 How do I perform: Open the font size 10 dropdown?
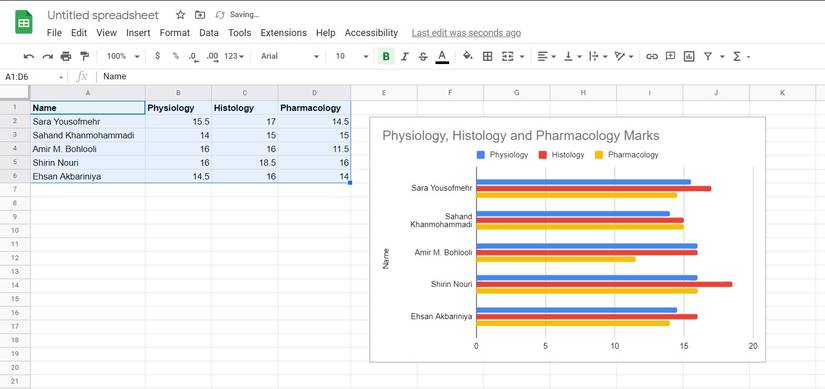pyautogui.click(x=351, y=56)
